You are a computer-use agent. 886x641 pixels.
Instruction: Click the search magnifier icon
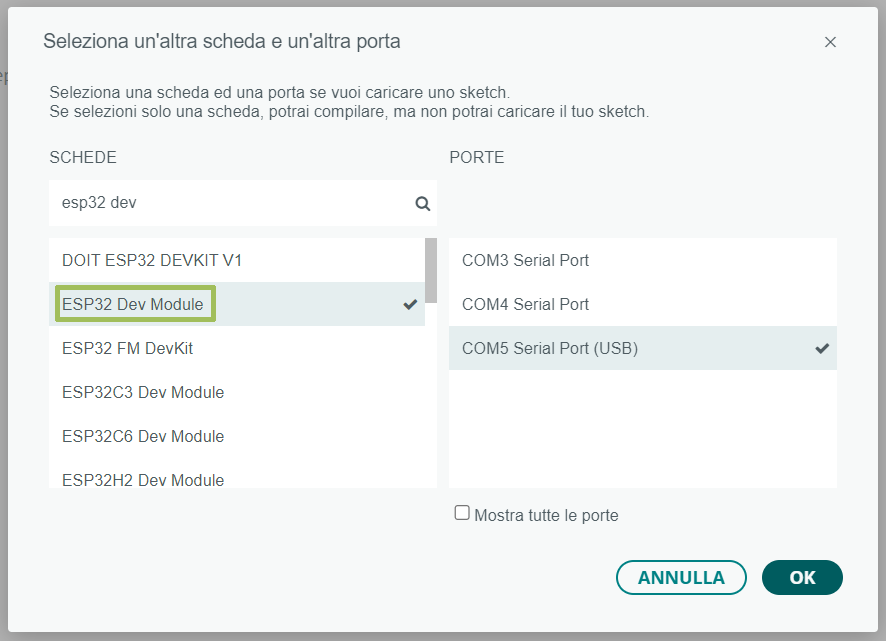(422, 203)
